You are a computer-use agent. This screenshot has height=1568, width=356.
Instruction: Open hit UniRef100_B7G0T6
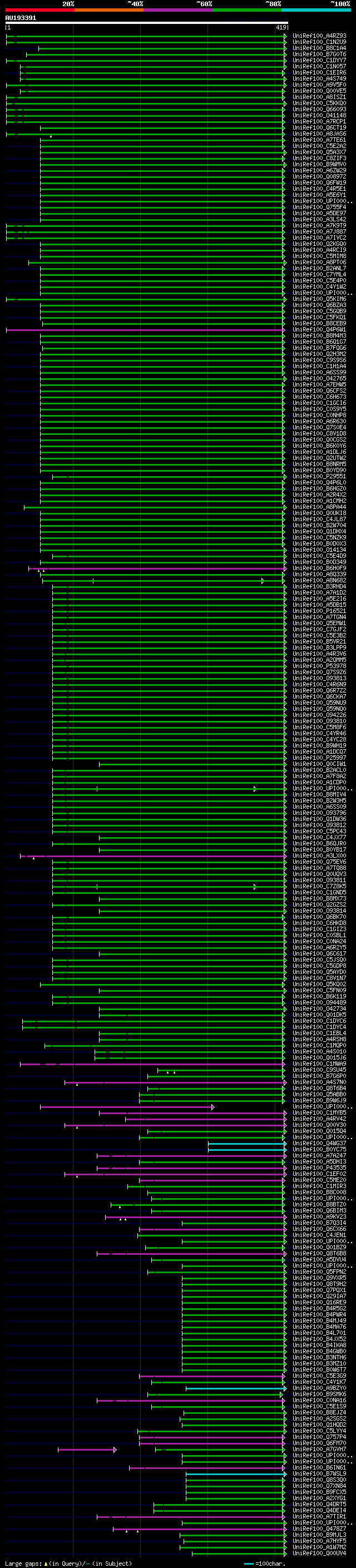point(319,54)
